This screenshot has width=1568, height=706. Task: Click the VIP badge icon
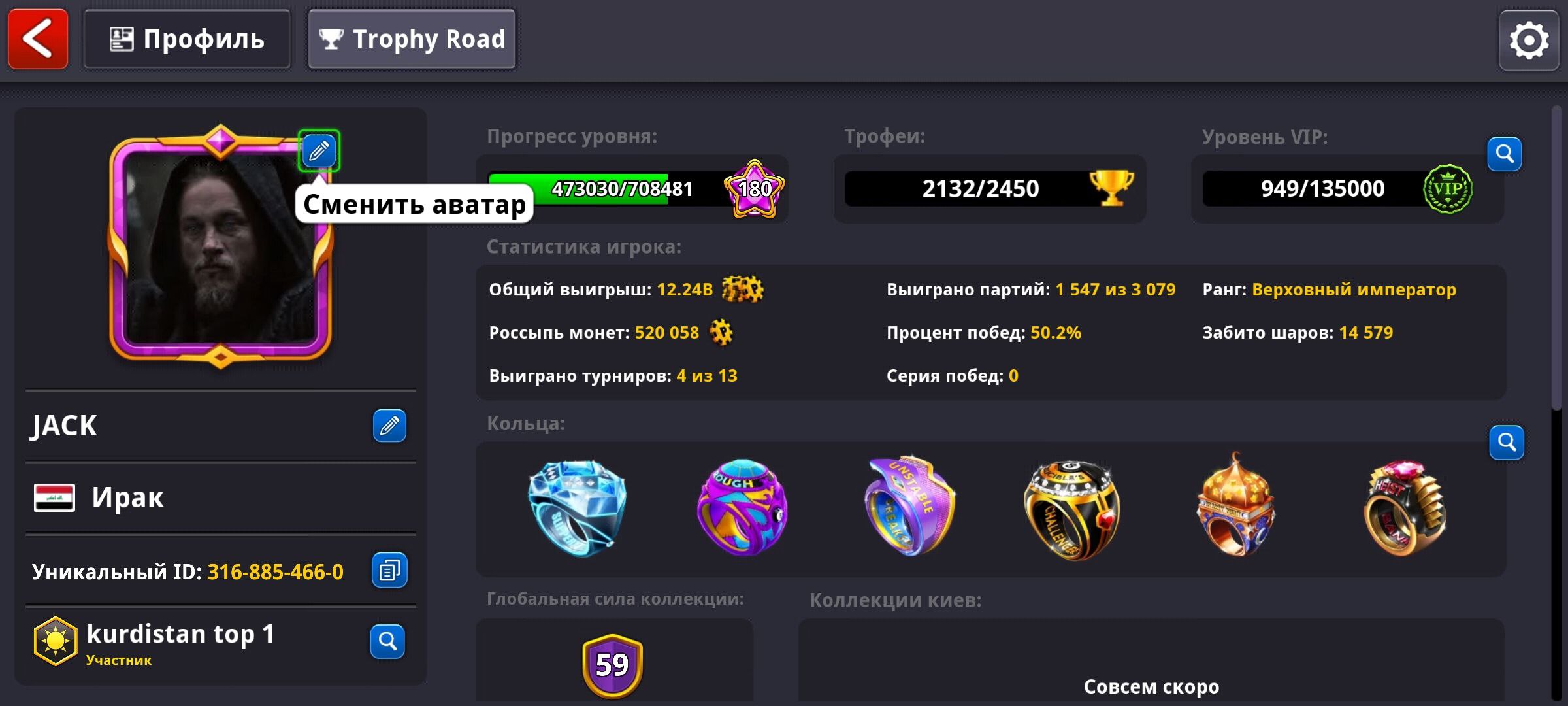click(x=1448, y=189)
